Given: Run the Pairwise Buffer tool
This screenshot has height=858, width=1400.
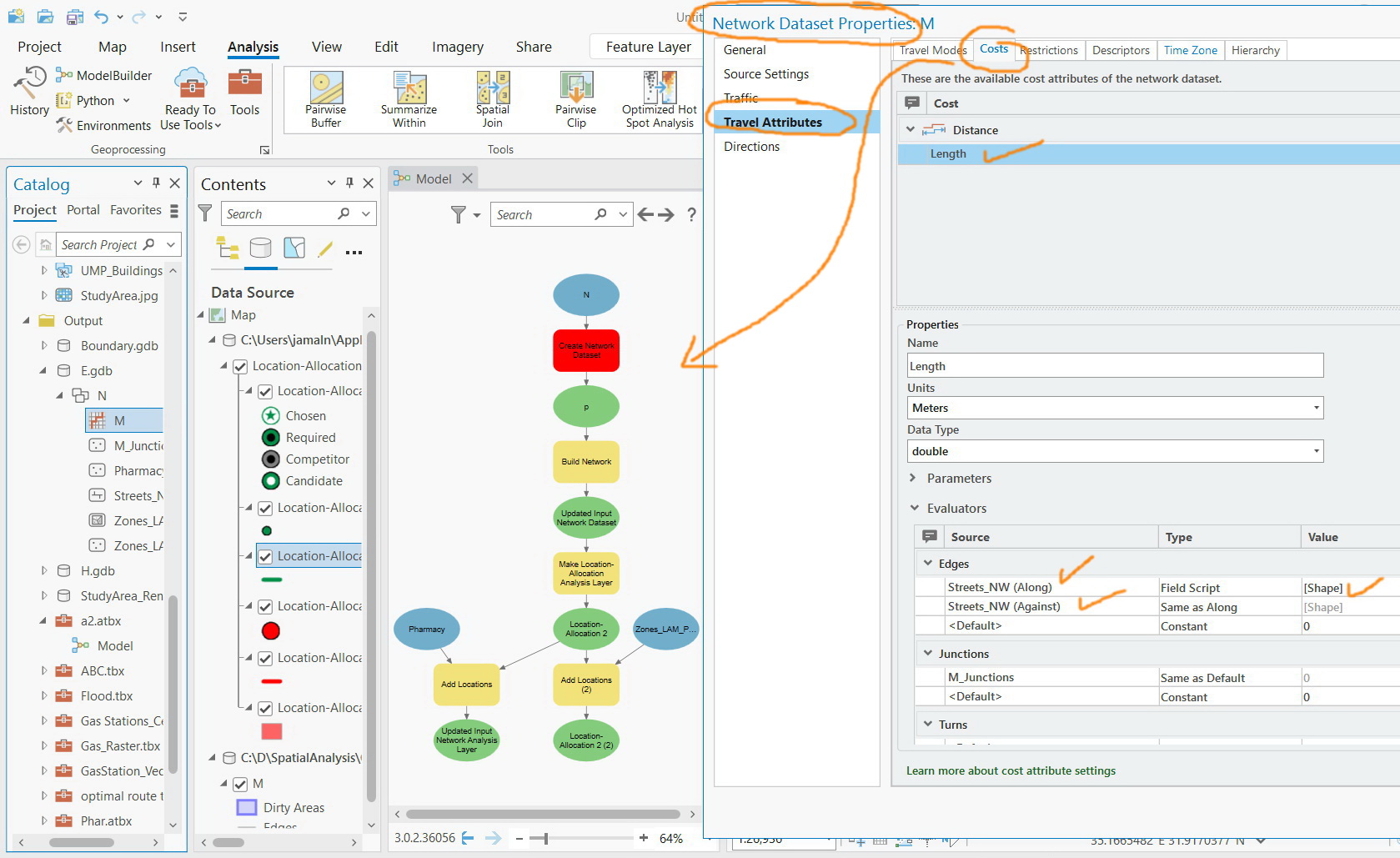Looking at the screenshot, I should tap(325, 99).
